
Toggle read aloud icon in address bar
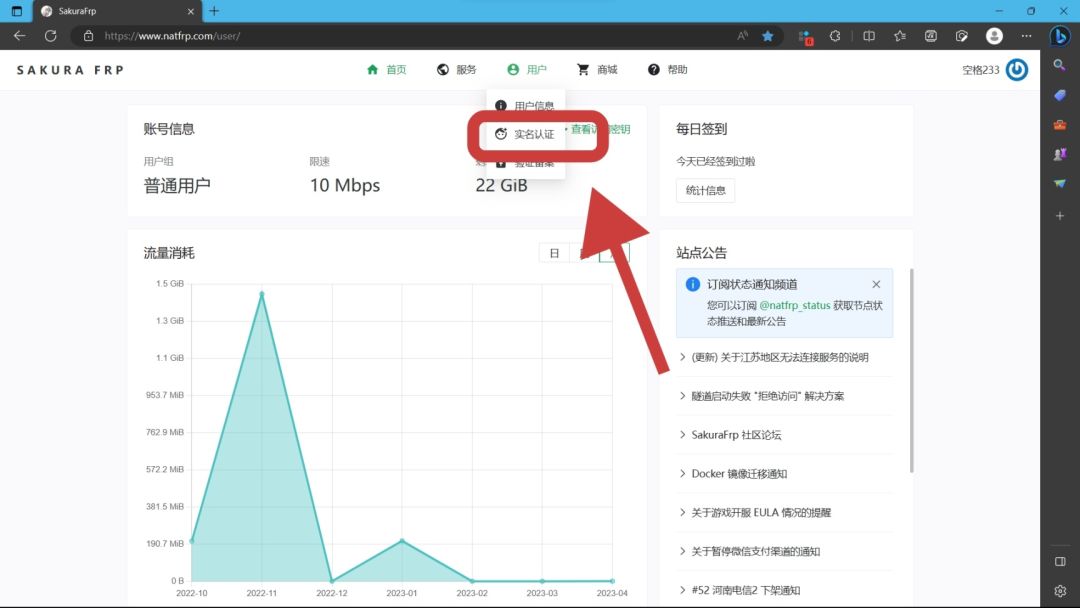pos(742,36)
